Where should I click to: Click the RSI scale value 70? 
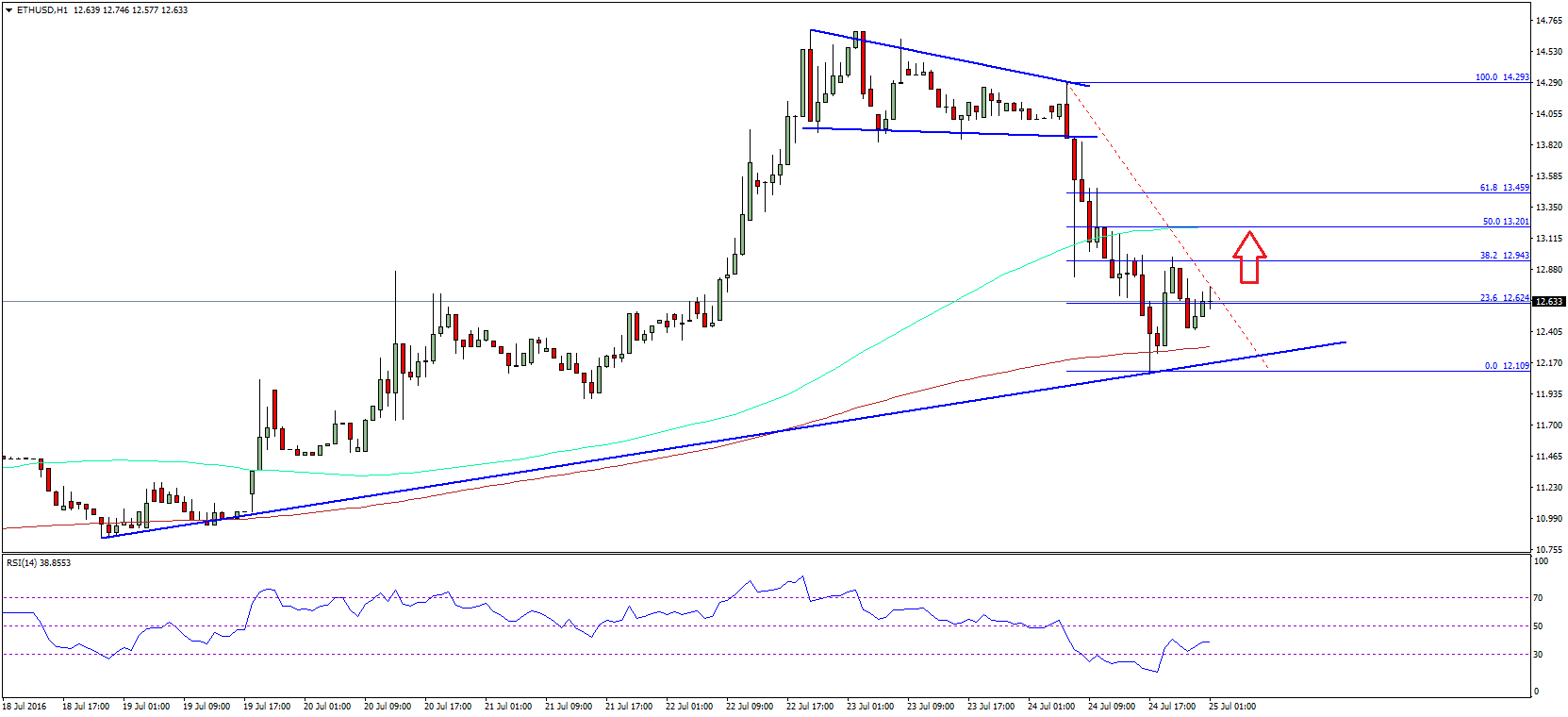tap(1538, 598)
